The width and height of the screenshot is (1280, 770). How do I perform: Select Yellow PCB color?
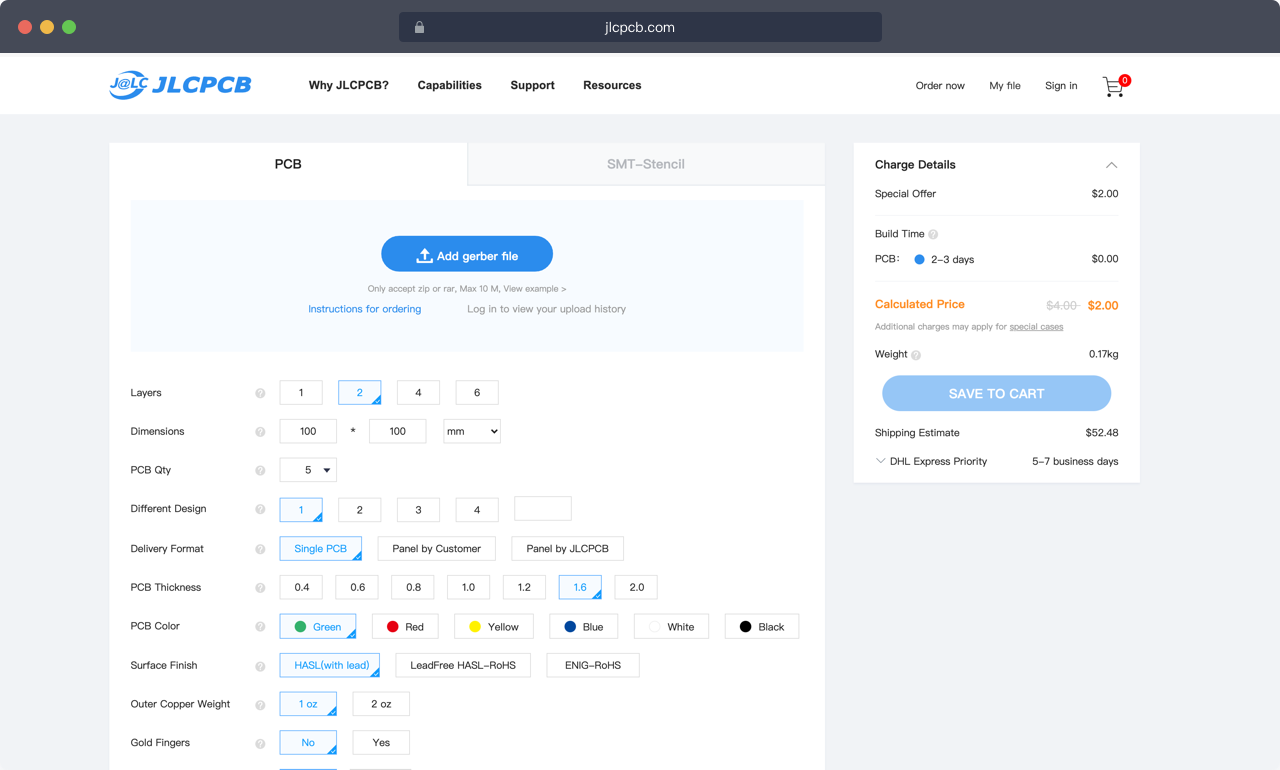click(x=494, y=626)
